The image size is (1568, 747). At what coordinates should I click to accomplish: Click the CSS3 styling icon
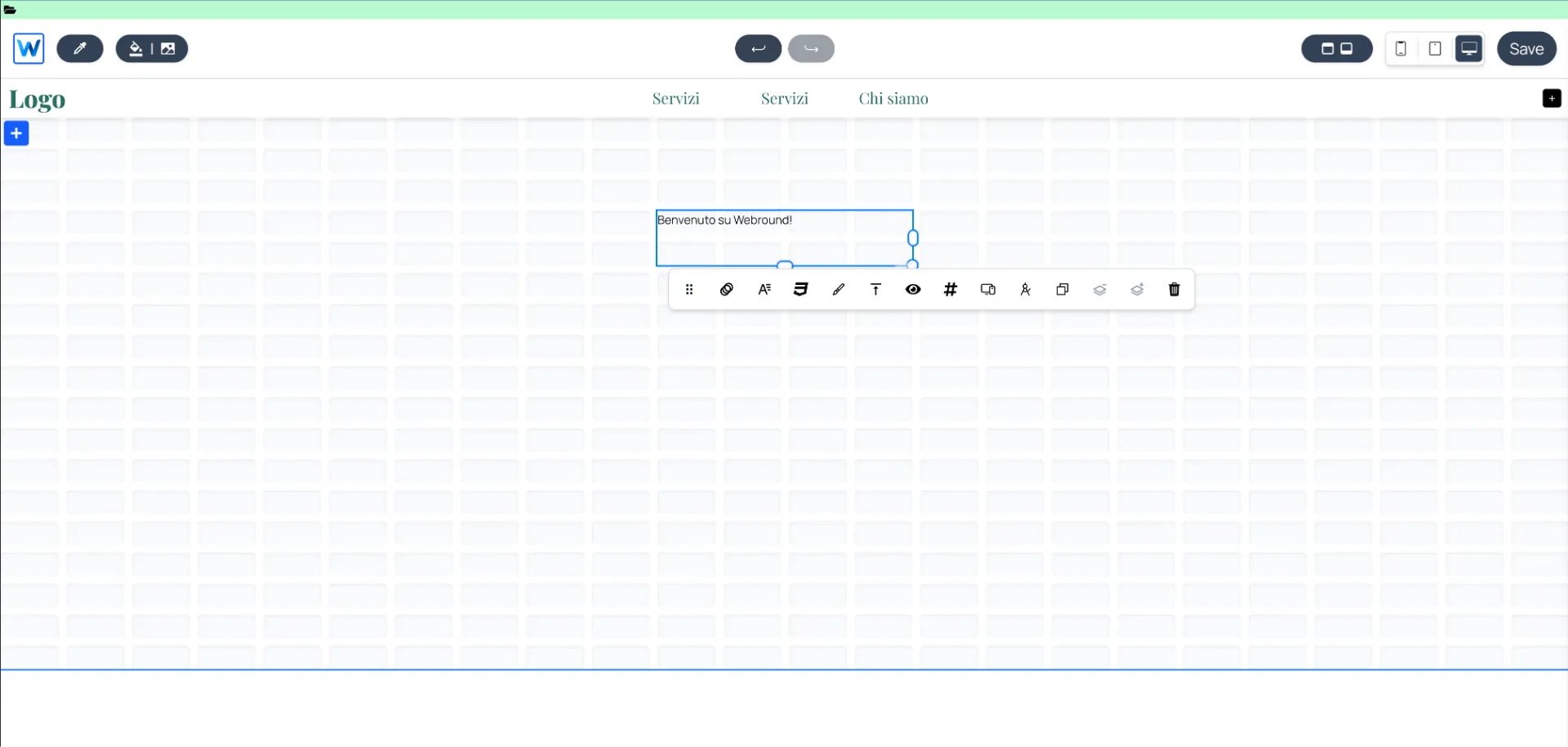point(800,289)
